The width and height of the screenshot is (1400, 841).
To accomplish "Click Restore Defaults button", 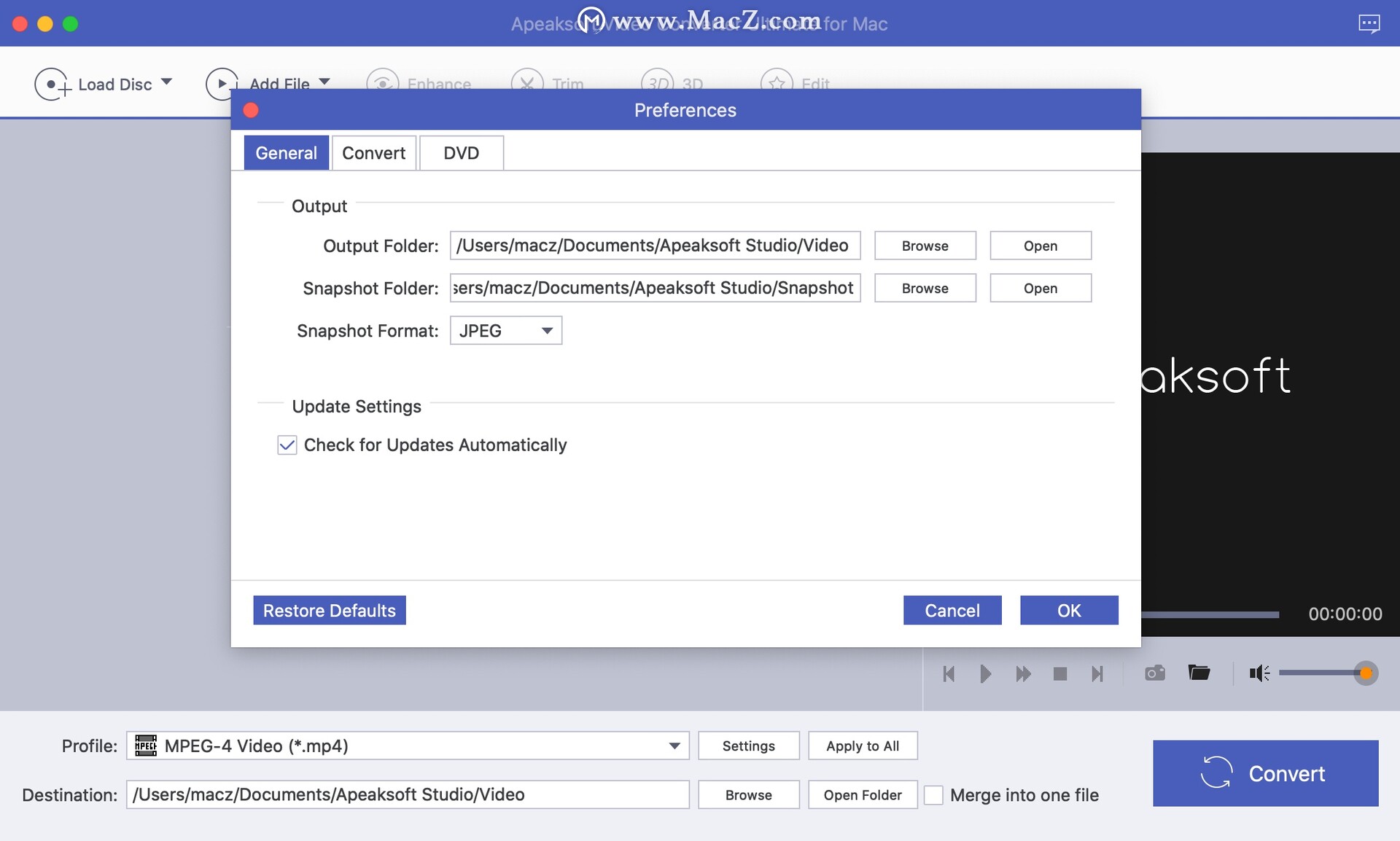I will point(329,610).
